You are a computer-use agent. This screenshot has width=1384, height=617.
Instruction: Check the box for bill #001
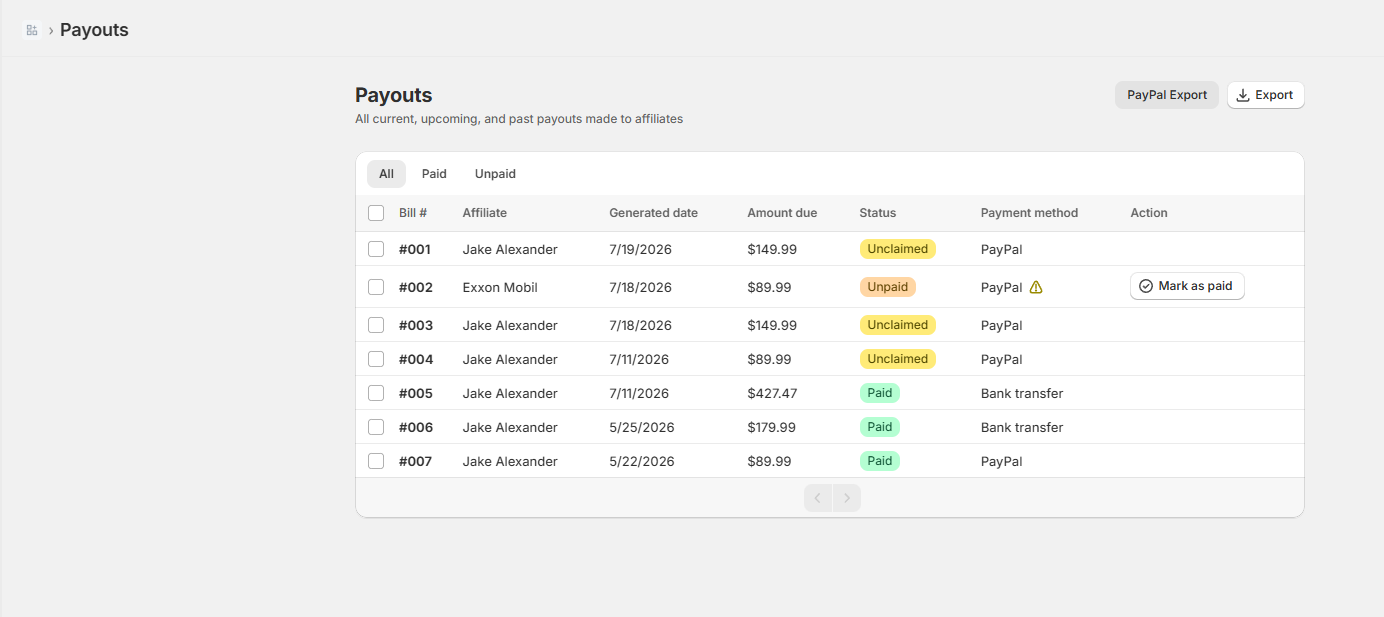click(x=376, y=249)
